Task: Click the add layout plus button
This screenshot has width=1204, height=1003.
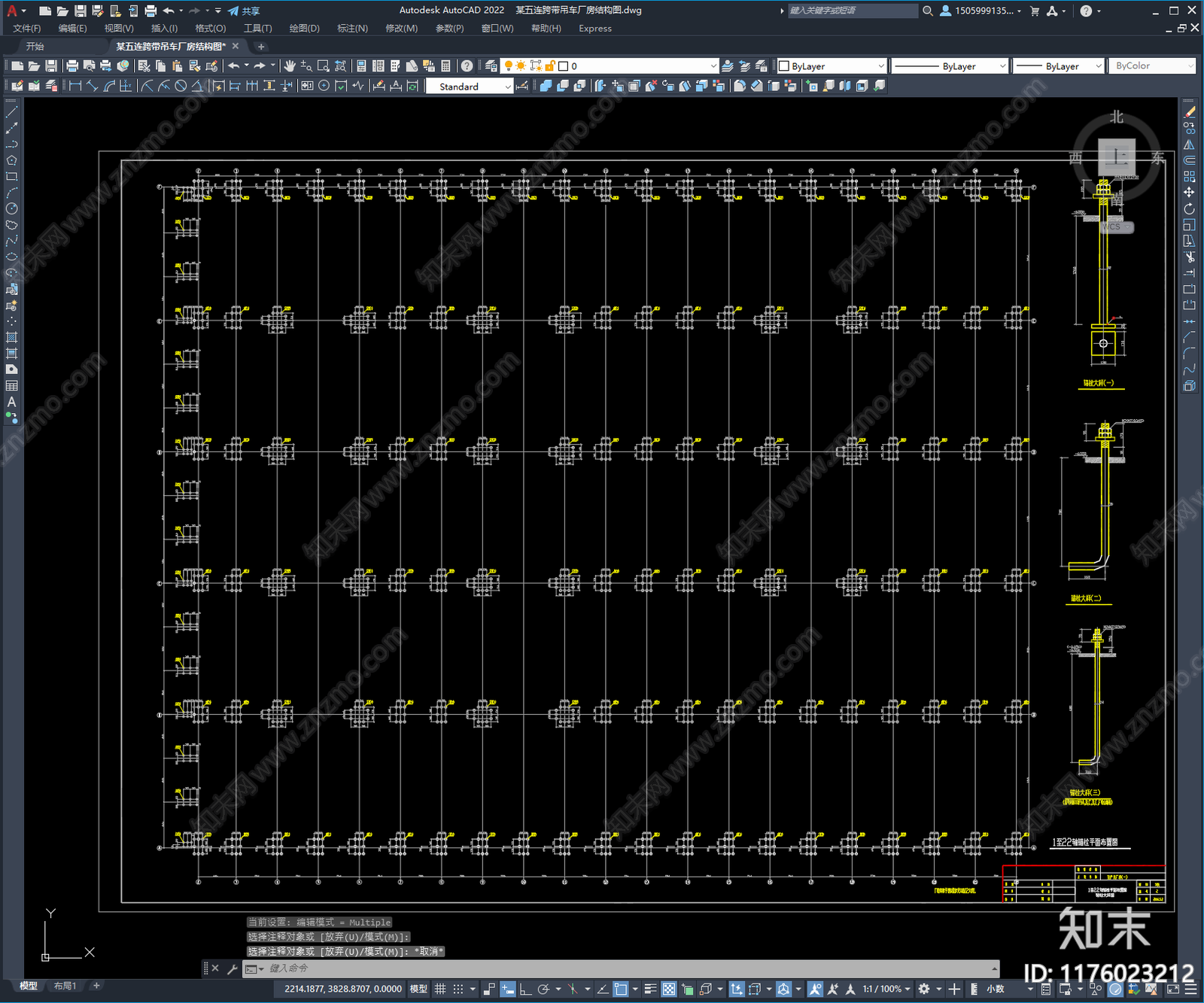Action: pyautogui.click(x=96, y=986)
